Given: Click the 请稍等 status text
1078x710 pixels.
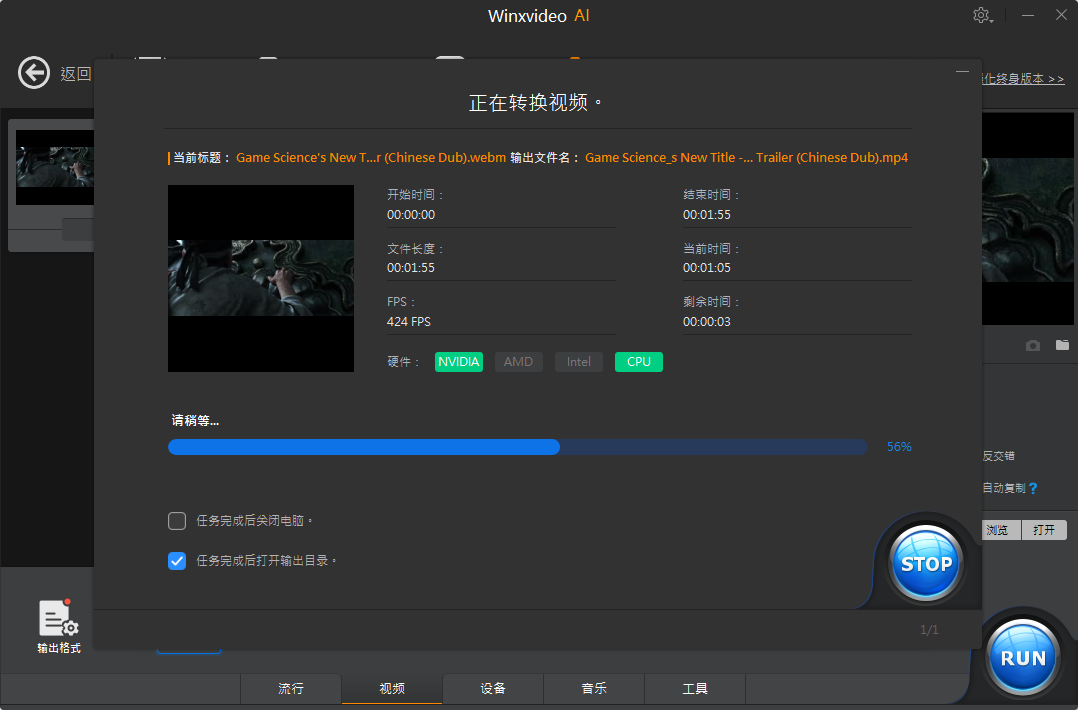Looking at the screenshot, I should click(195, 421).
